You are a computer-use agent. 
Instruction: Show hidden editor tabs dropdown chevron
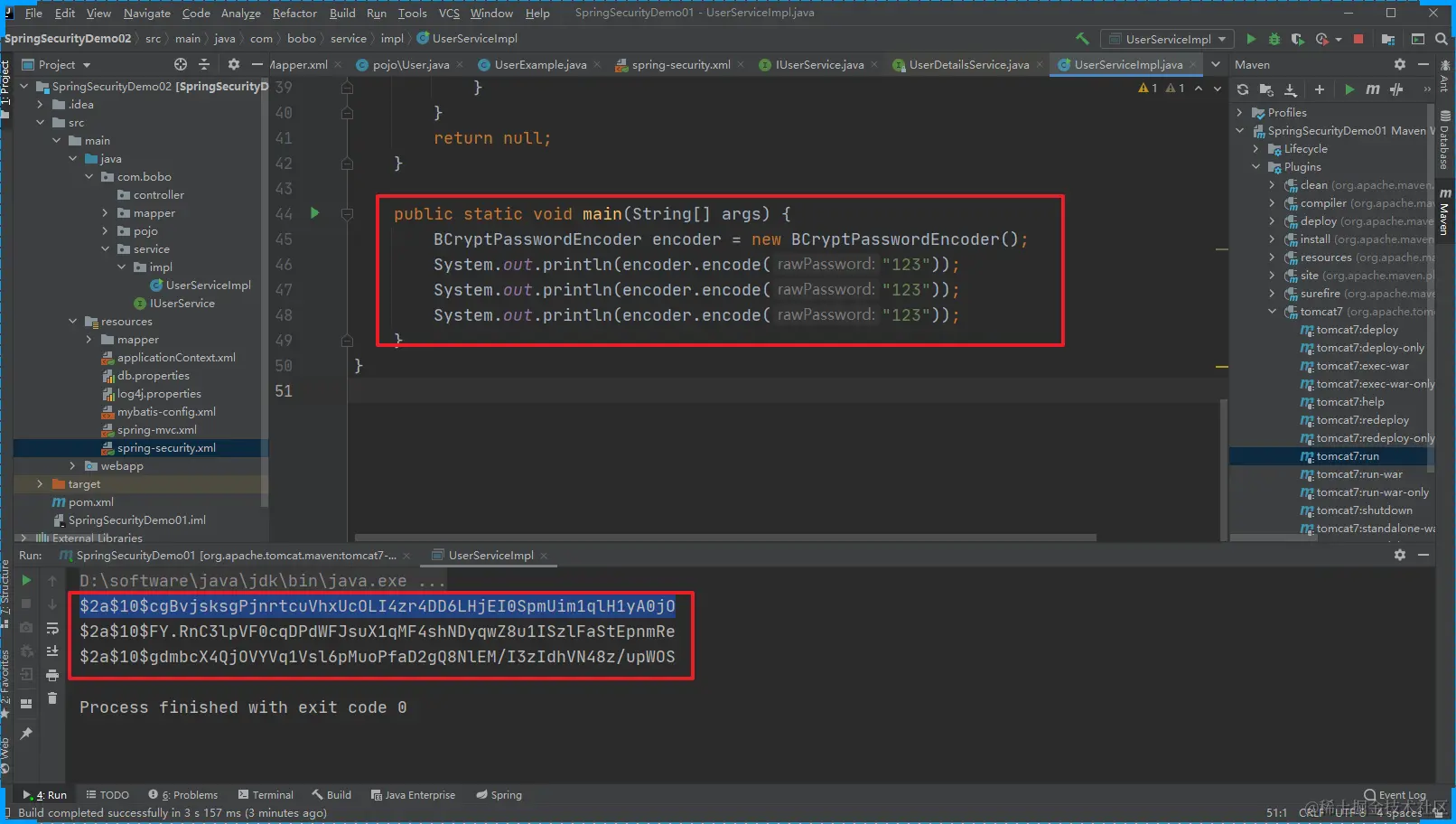pyautogui.click(x=1216, y=64)
